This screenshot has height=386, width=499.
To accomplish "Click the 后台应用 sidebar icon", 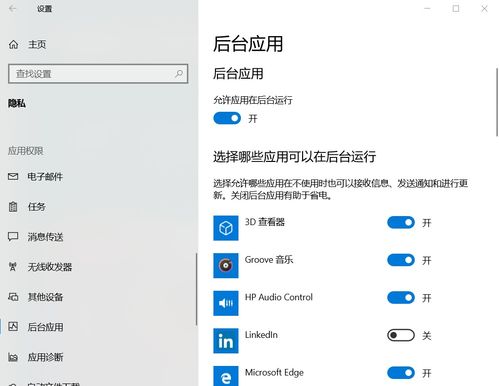I will pos(13,326).
